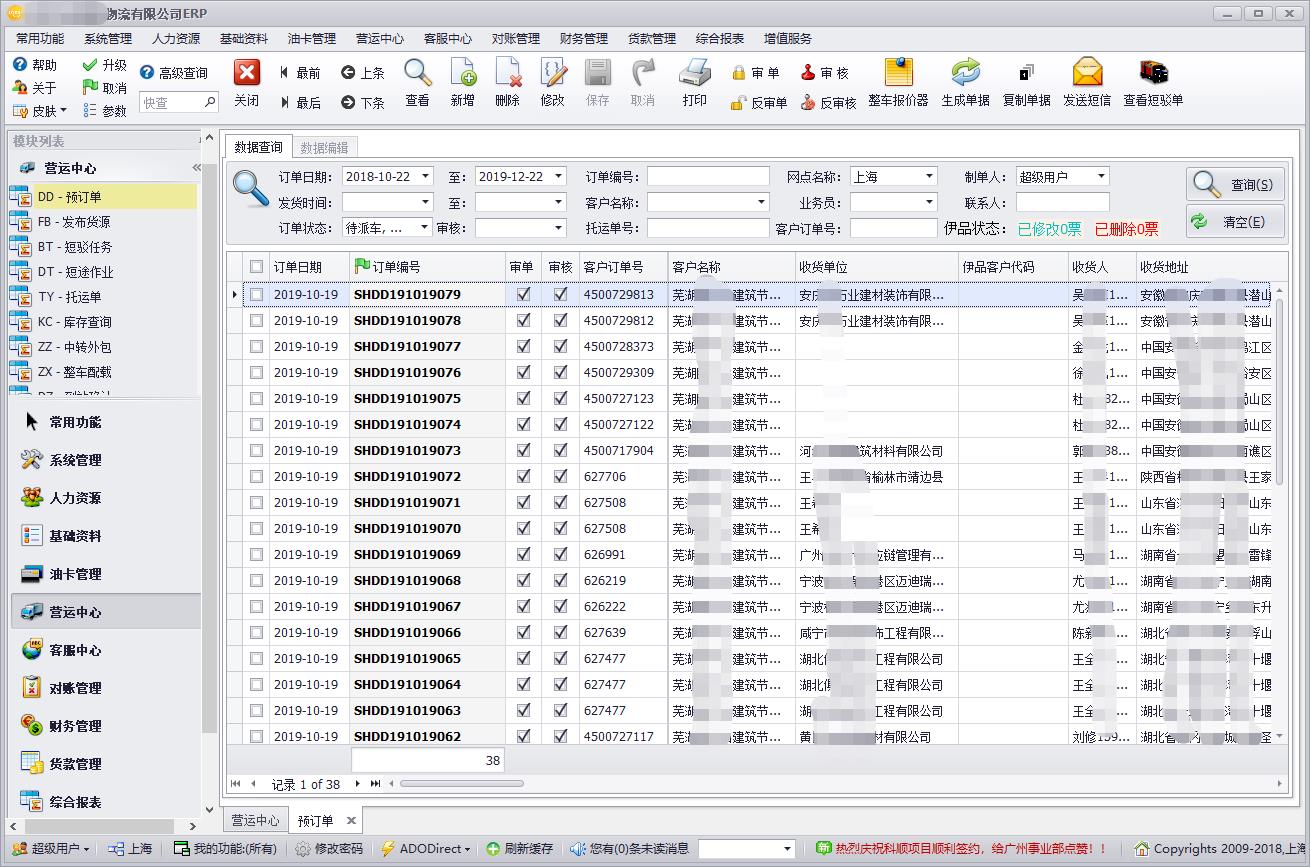
Task: Click the 发送短信 send SMS icon
Action: coord(1086,74)
